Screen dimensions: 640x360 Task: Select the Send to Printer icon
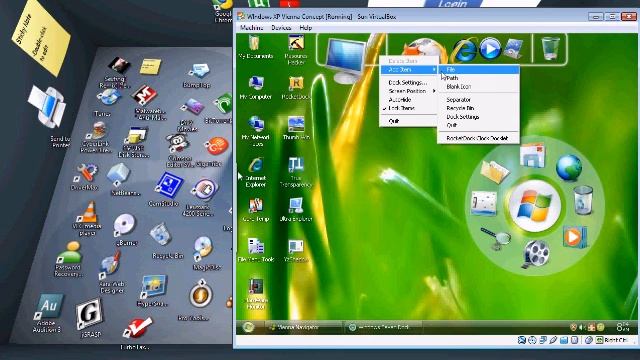tap(48, 106)
